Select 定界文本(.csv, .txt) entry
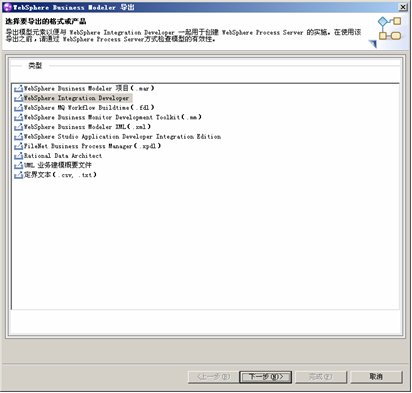 coord(60,175)
